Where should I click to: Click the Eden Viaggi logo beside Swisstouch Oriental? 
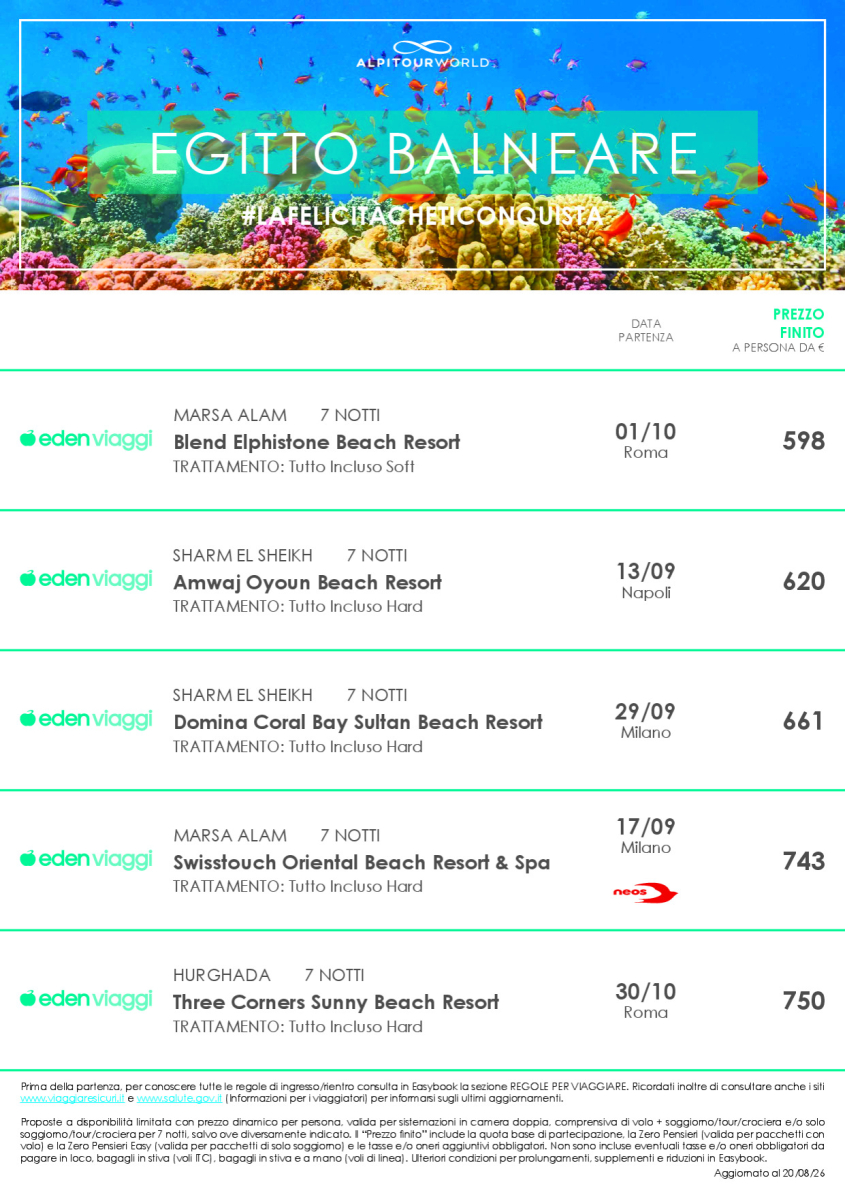click(x=86, y=859)
